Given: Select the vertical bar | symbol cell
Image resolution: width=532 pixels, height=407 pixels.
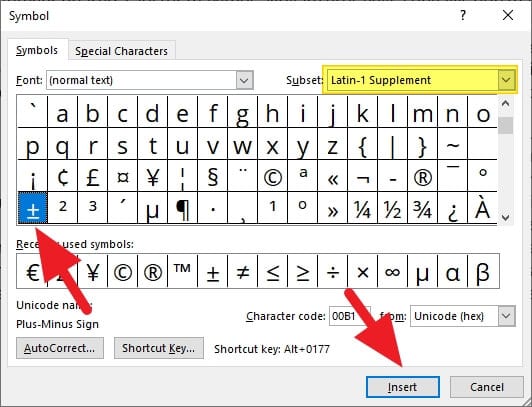Looking at the screenshot, I should 392,144.
